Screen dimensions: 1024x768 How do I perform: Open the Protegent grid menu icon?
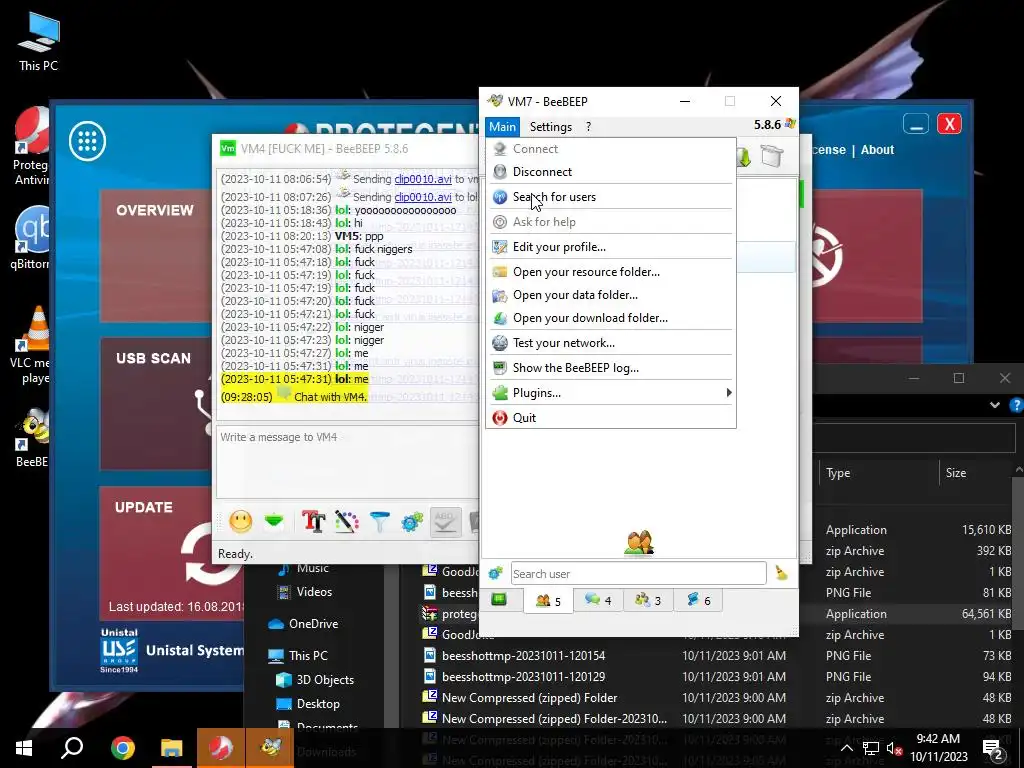coord(88,141)
